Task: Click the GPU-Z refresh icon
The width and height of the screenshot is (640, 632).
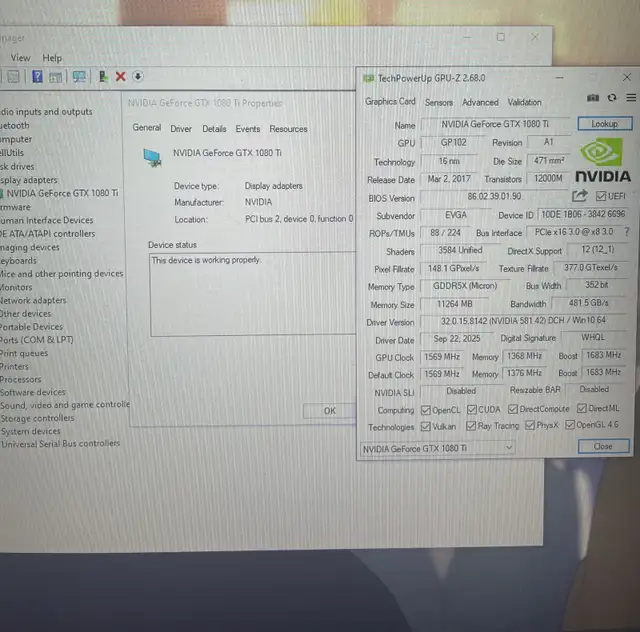Action: (611, 98)
